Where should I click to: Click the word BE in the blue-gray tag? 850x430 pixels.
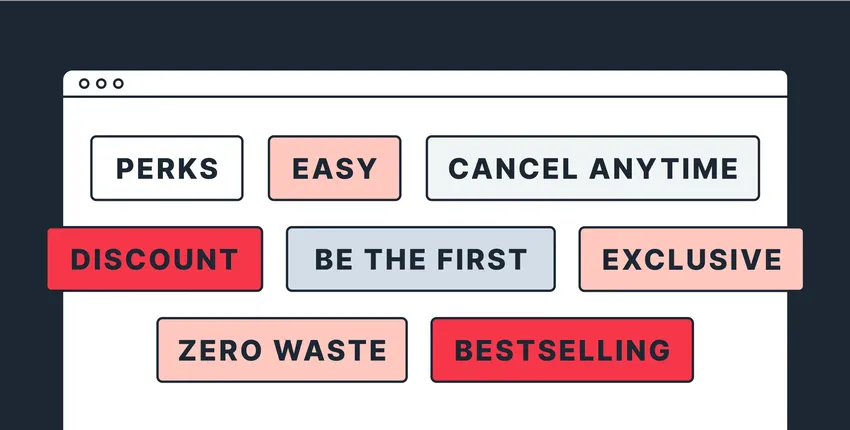(x=333, y=259)
